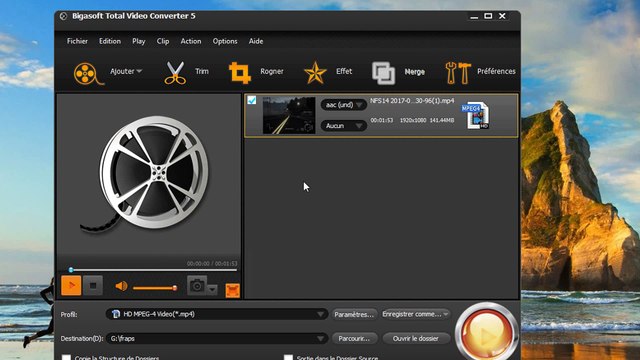Click the 141.44MB file size text
Image resolution: width=640 pixels, height=360 pixels.
[x=442, y=120]
